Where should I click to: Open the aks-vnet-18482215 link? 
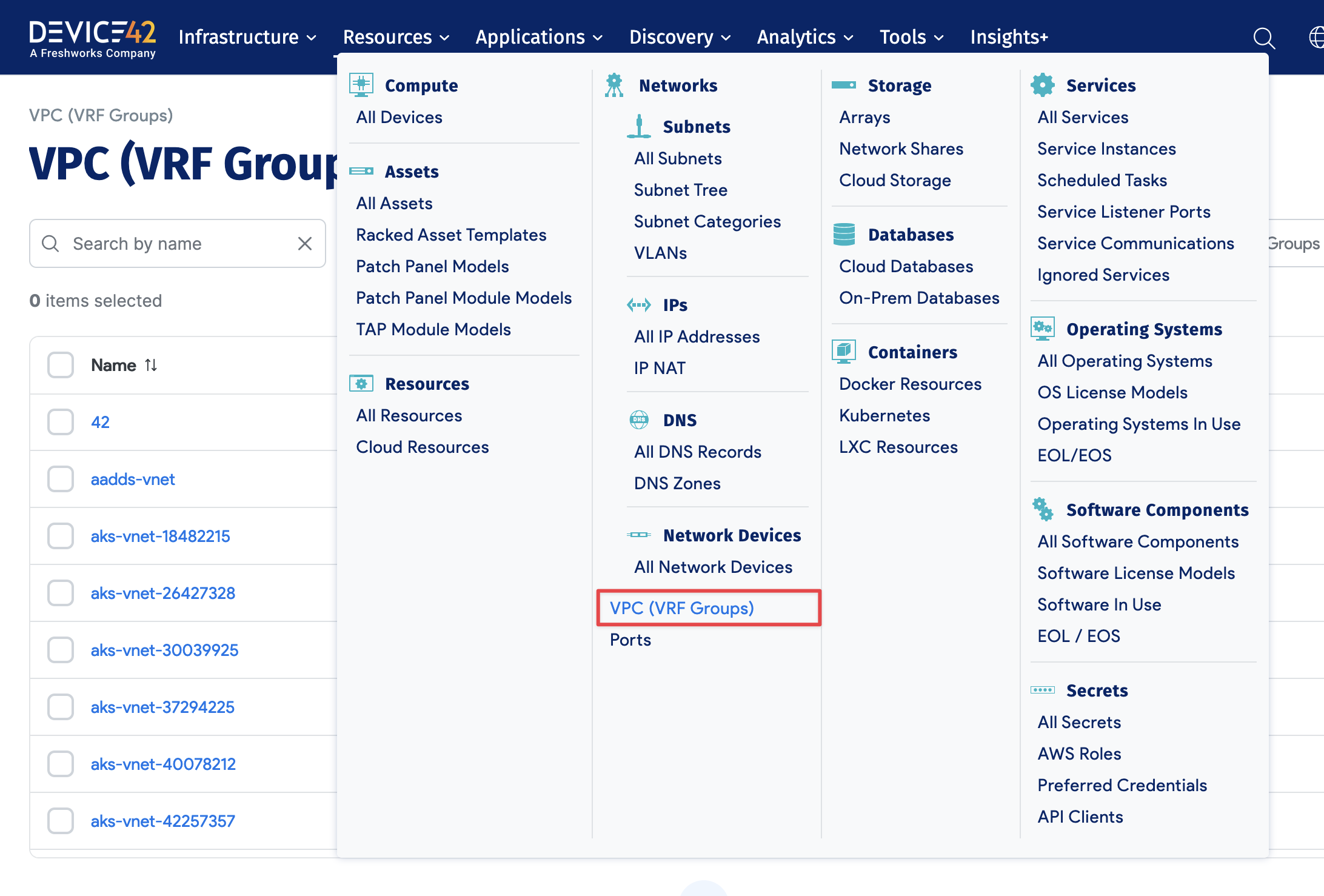tap(161, 536)
